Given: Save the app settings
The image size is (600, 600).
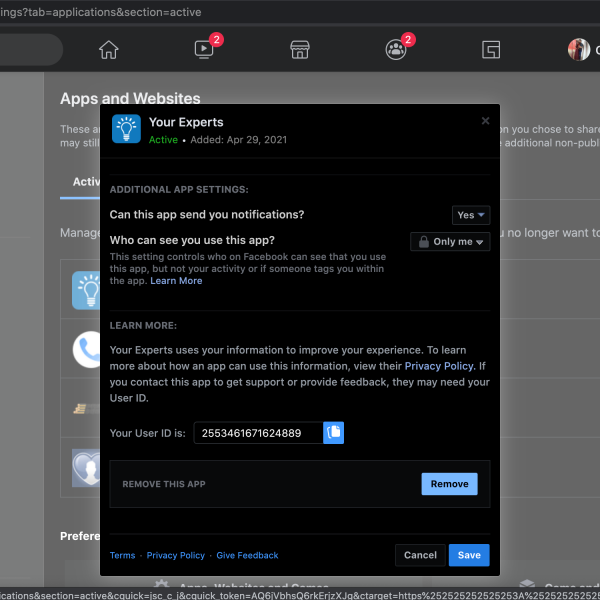Looking at the screenshot, I should tap(469, 555).
